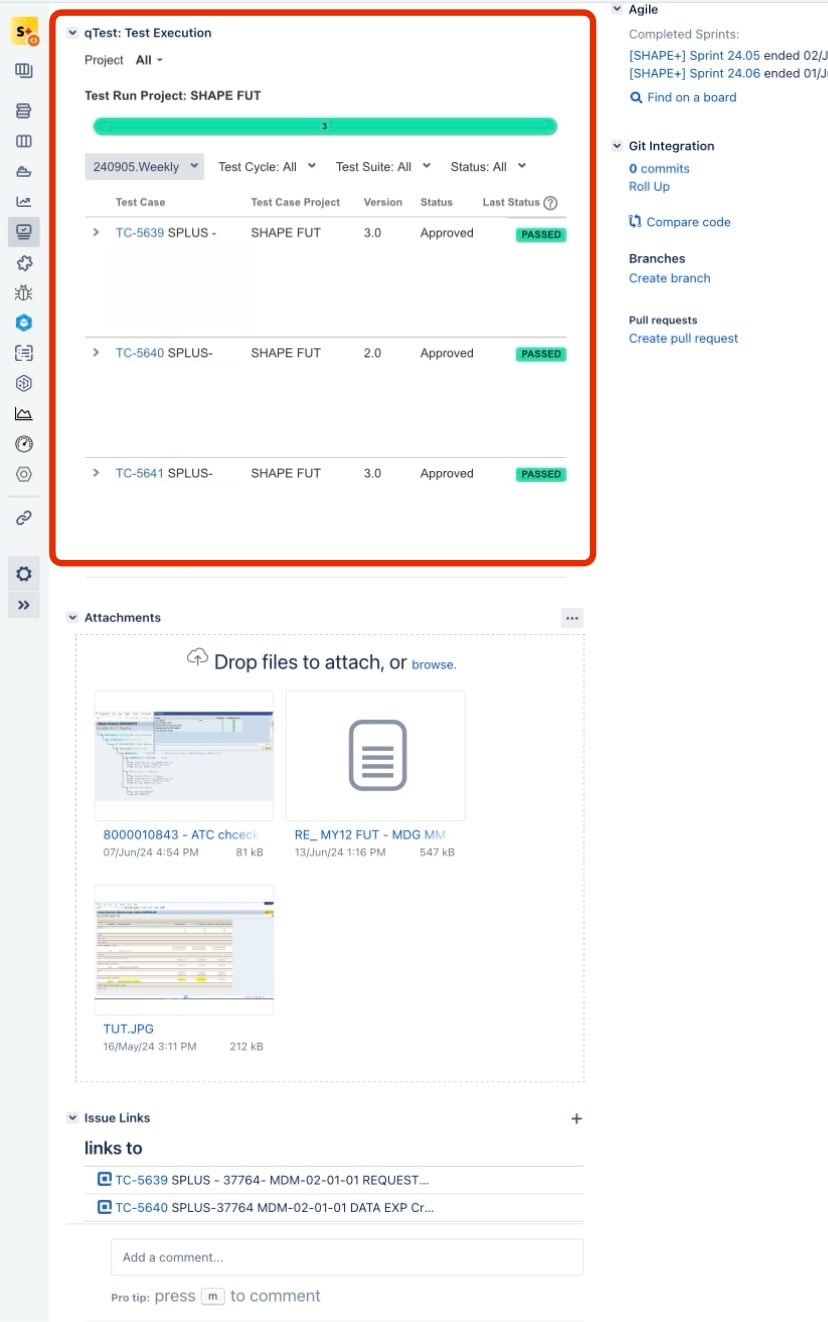Open the Test Suite: All filter

point(384,167)
